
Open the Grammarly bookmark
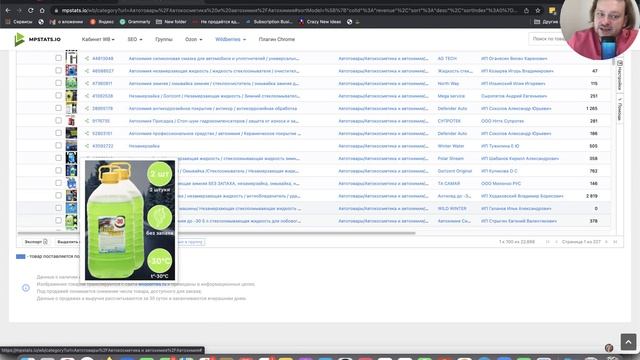(x=135, y=22)
